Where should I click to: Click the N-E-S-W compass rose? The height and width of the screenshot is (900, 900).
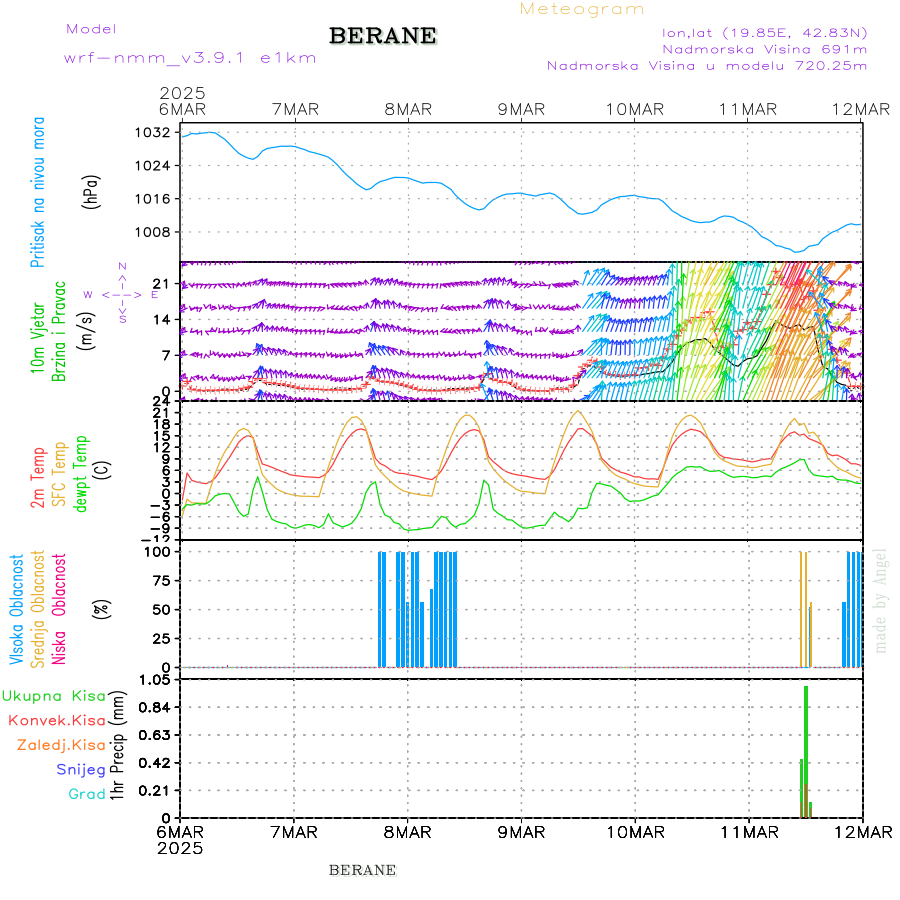click(122, 293)
